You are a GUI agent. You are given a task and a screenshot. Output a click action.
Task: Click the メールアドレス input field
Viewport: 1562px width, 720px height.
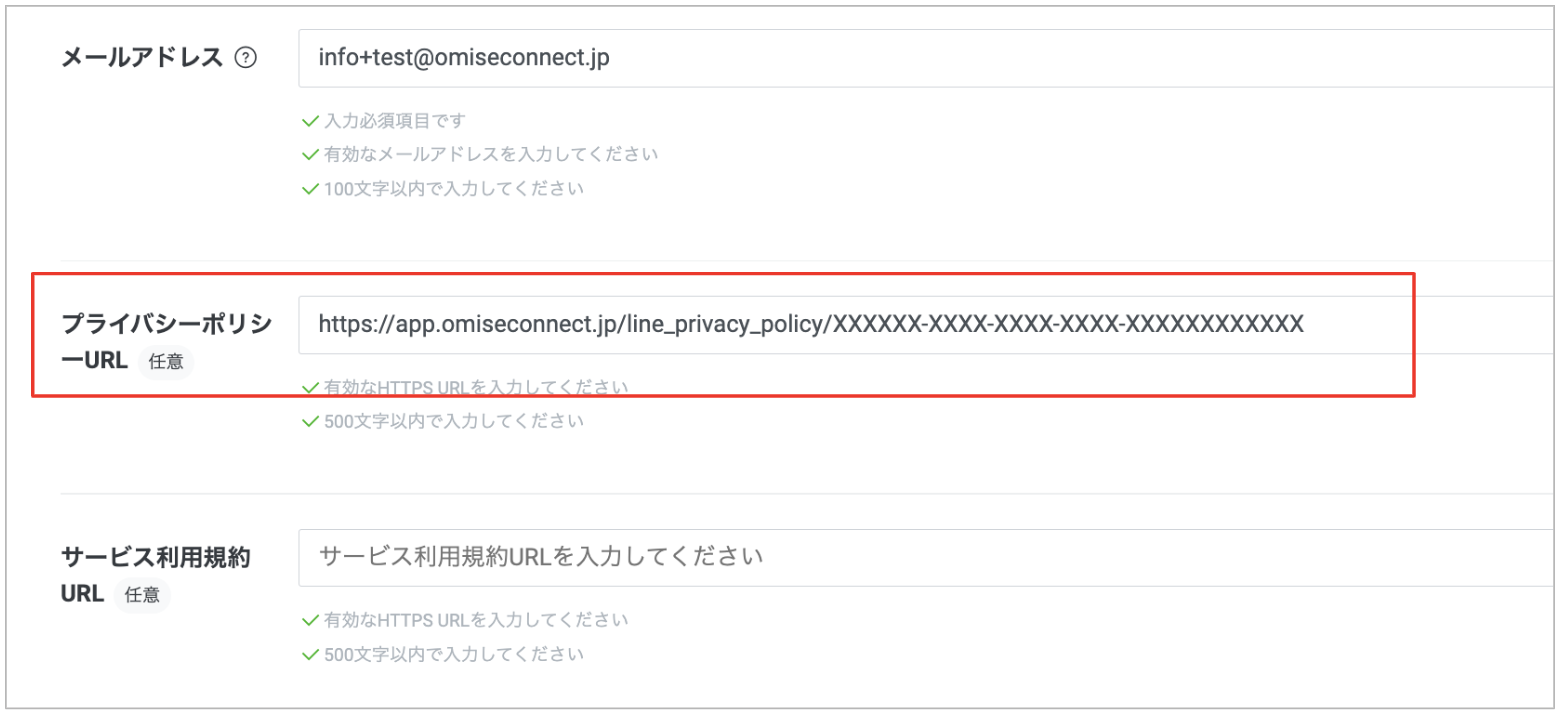(x=930, y=58)
